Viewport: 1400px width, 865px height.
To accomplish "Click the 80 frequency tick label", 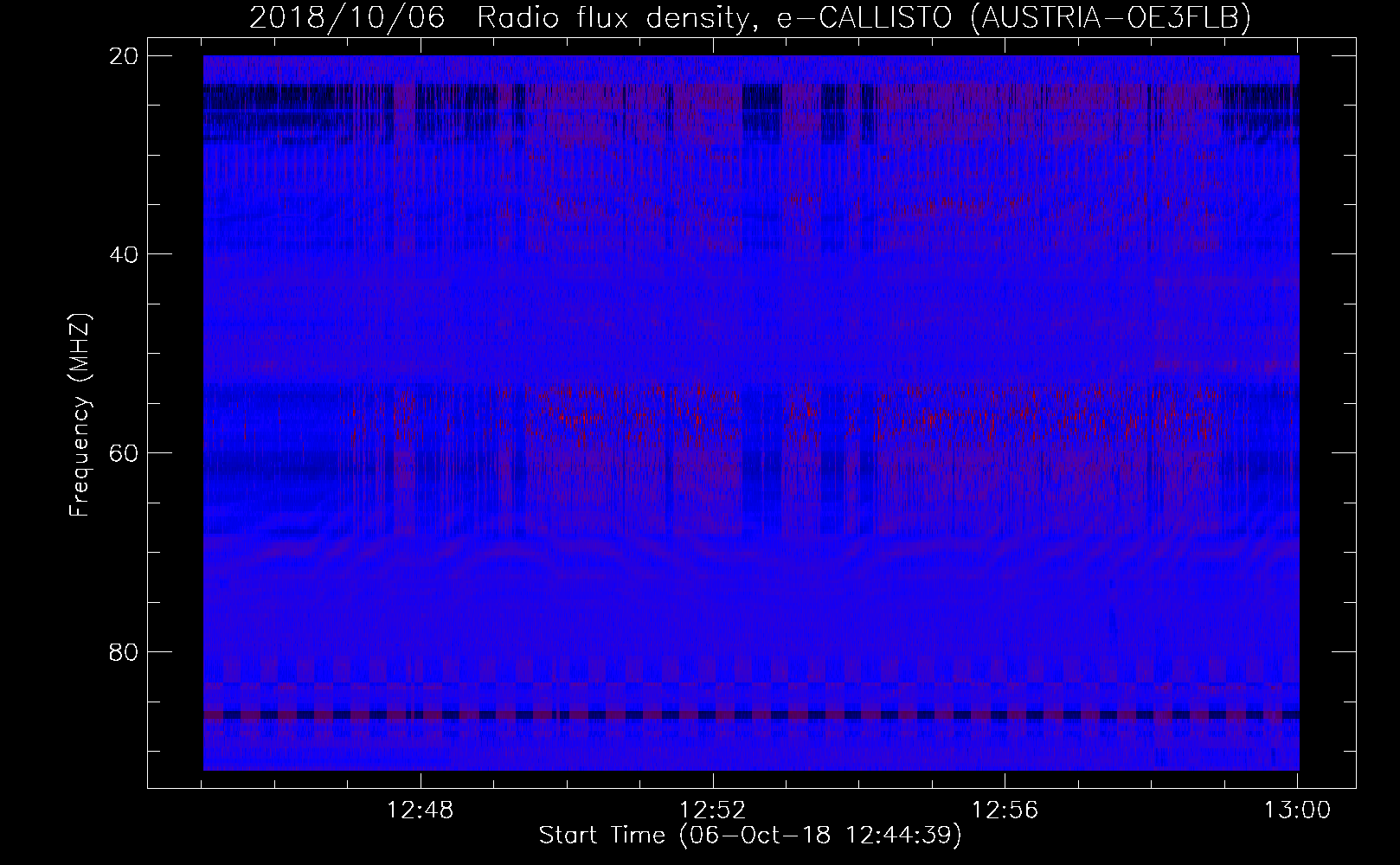I will [x=124, y=651].
